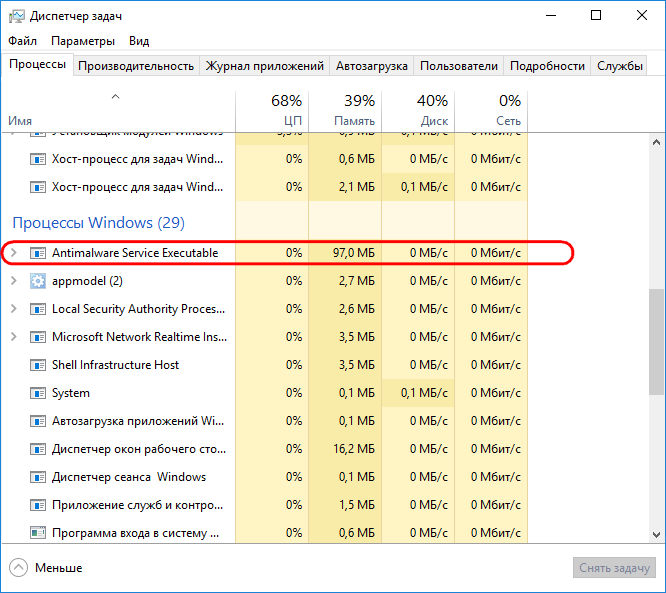Switch to the Процессы tab
The image size is (666, 593).
[x=37, y=65]
